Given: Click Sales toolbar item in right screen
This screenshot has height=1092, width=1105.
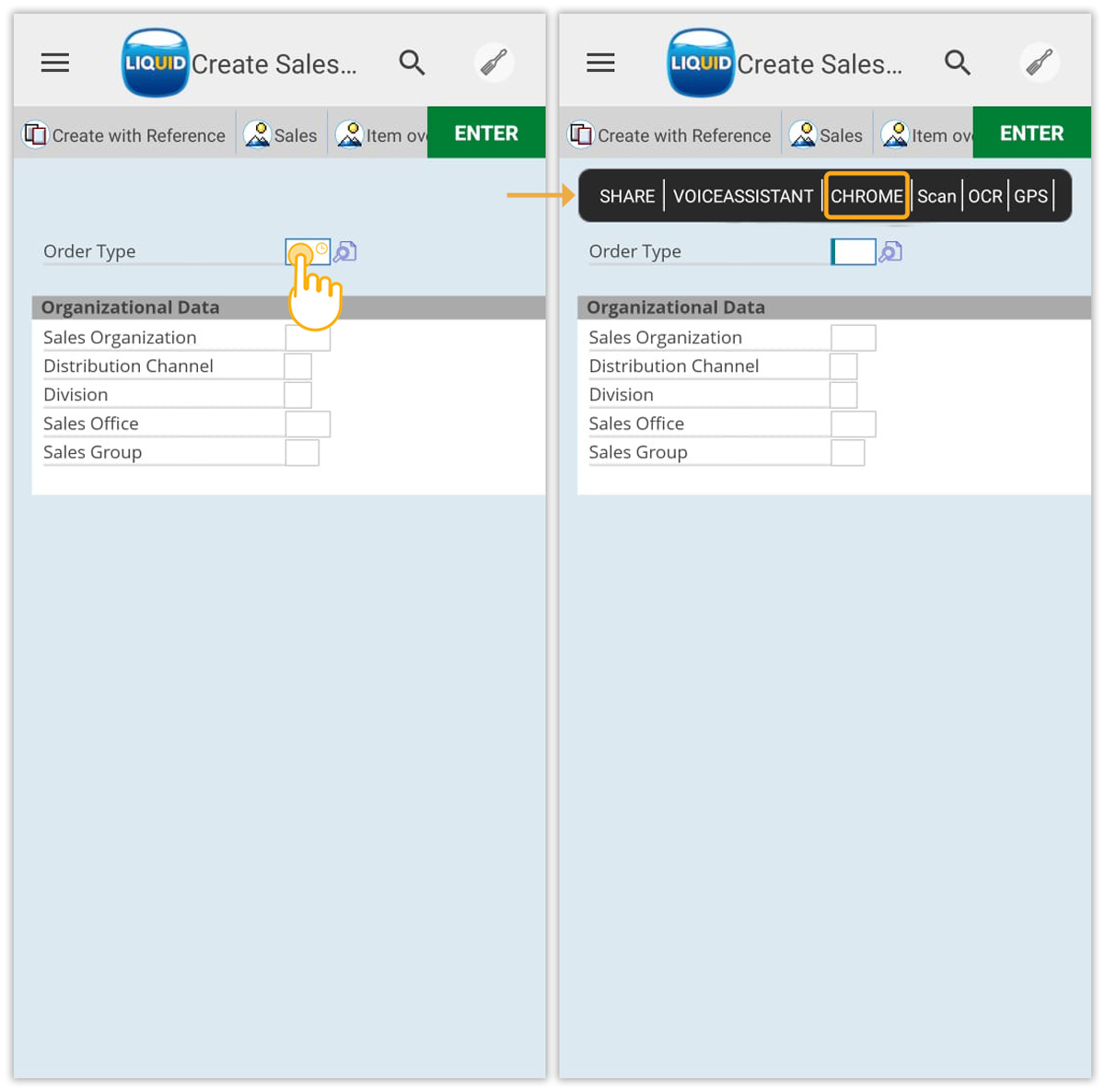Looking at the screenshot, I should 826,134.
